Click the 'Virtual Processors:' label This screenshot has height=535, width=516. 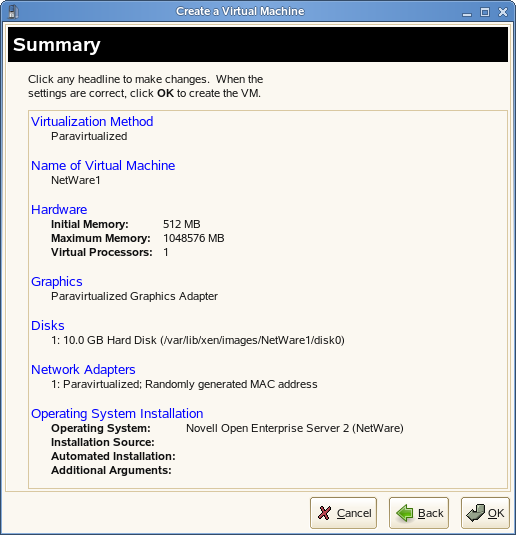coord(102,252)
